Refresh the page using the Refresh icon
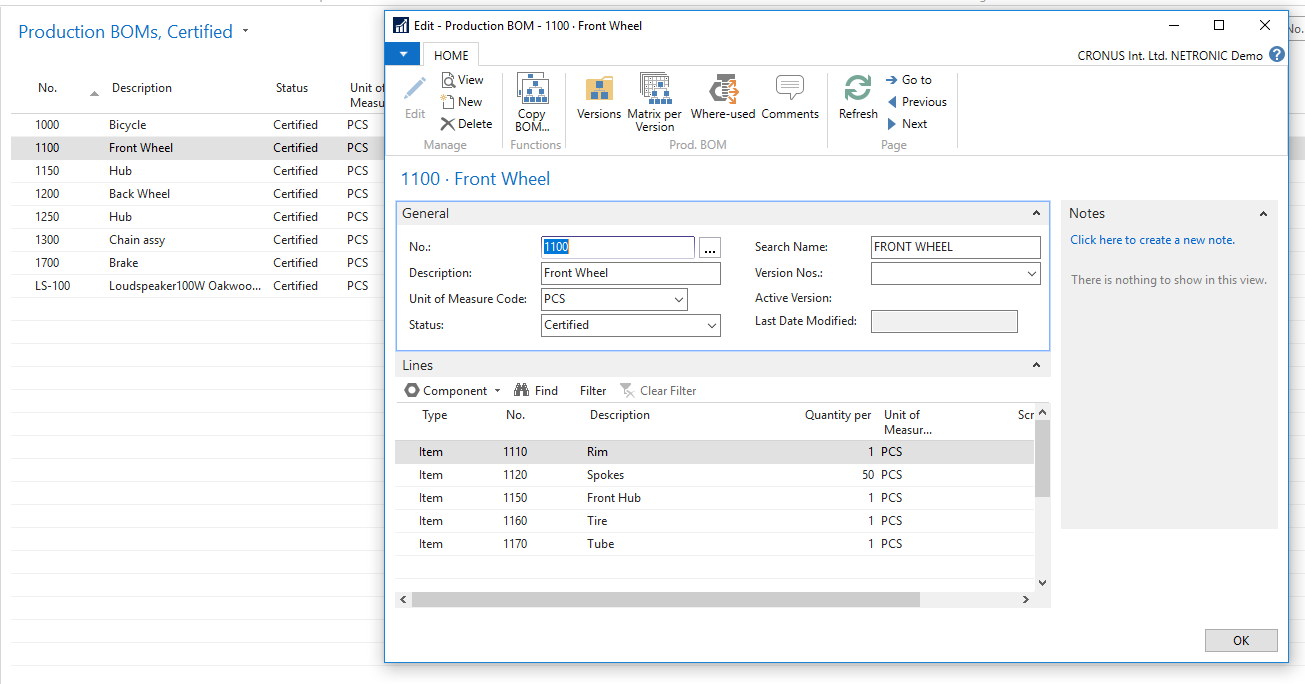The width and height of the screenshot is (1305, 684). pyautogui.click(x=857, y=95)
